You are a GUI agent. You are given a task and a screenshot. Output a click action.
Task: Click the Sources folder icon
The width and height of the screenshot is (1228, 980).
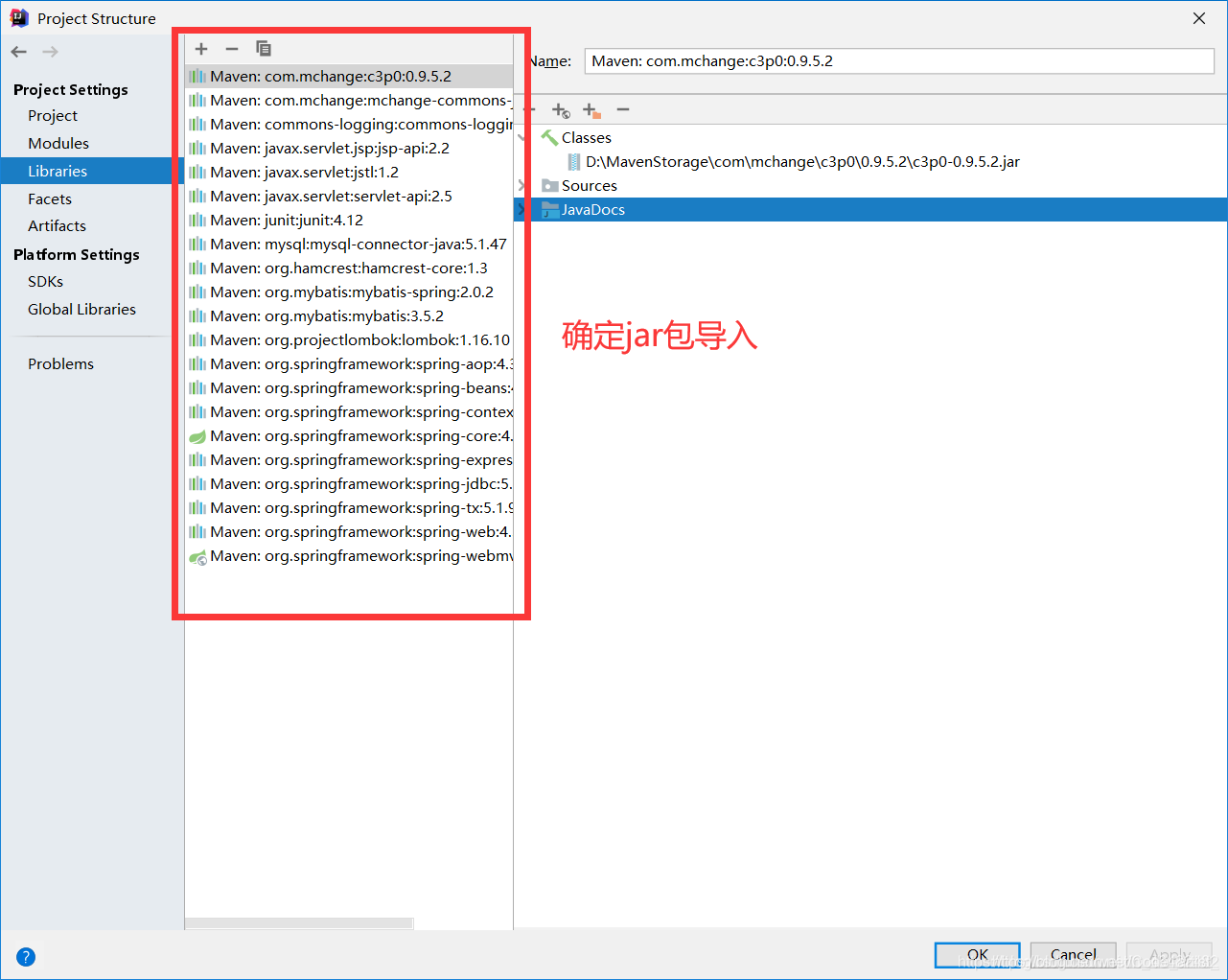coord(550,185)
